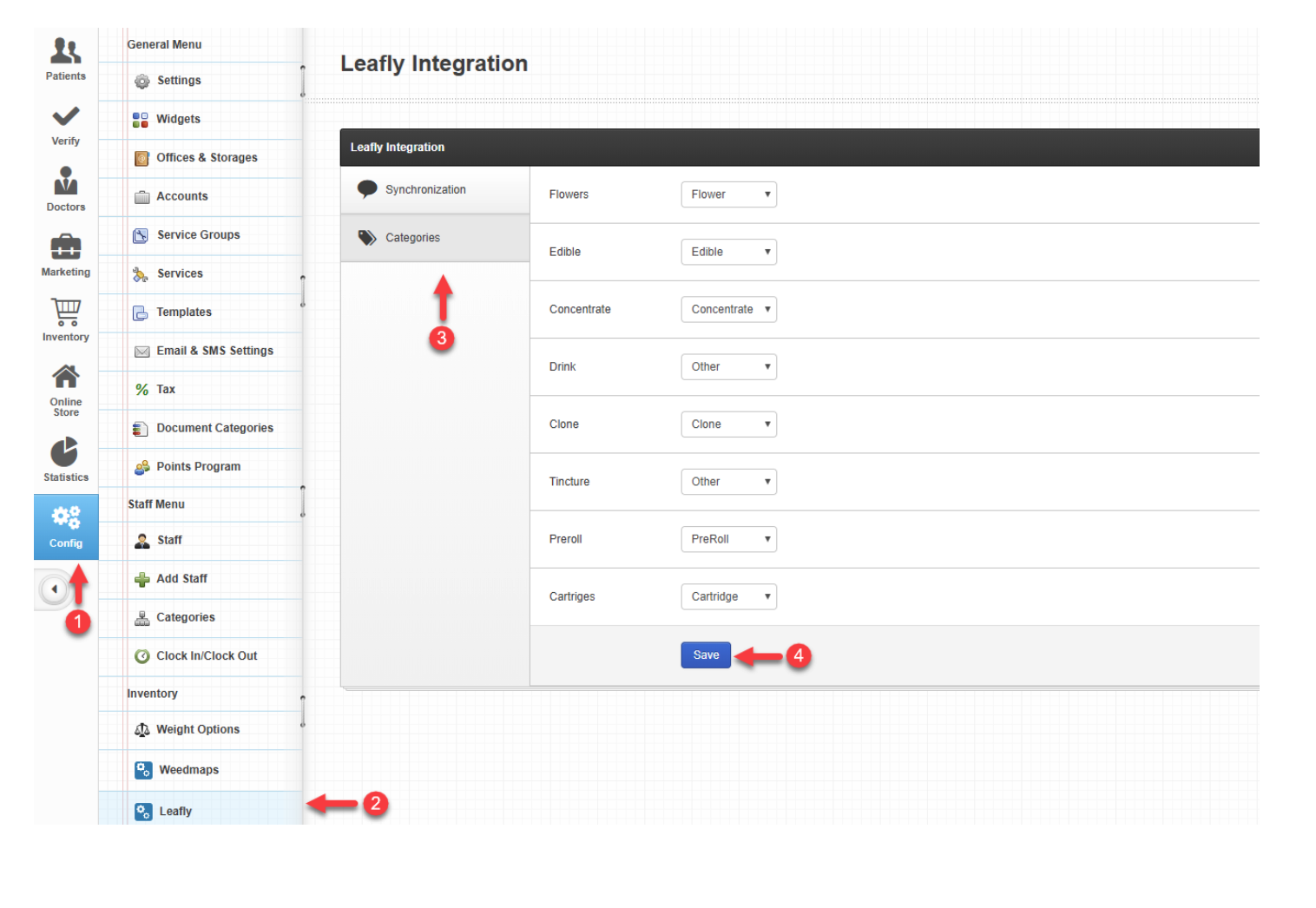1316x908 pixels.
Task: Collapse the sidebar with the round arrow button
Action: pyautogui.click(x=54, y=589)
